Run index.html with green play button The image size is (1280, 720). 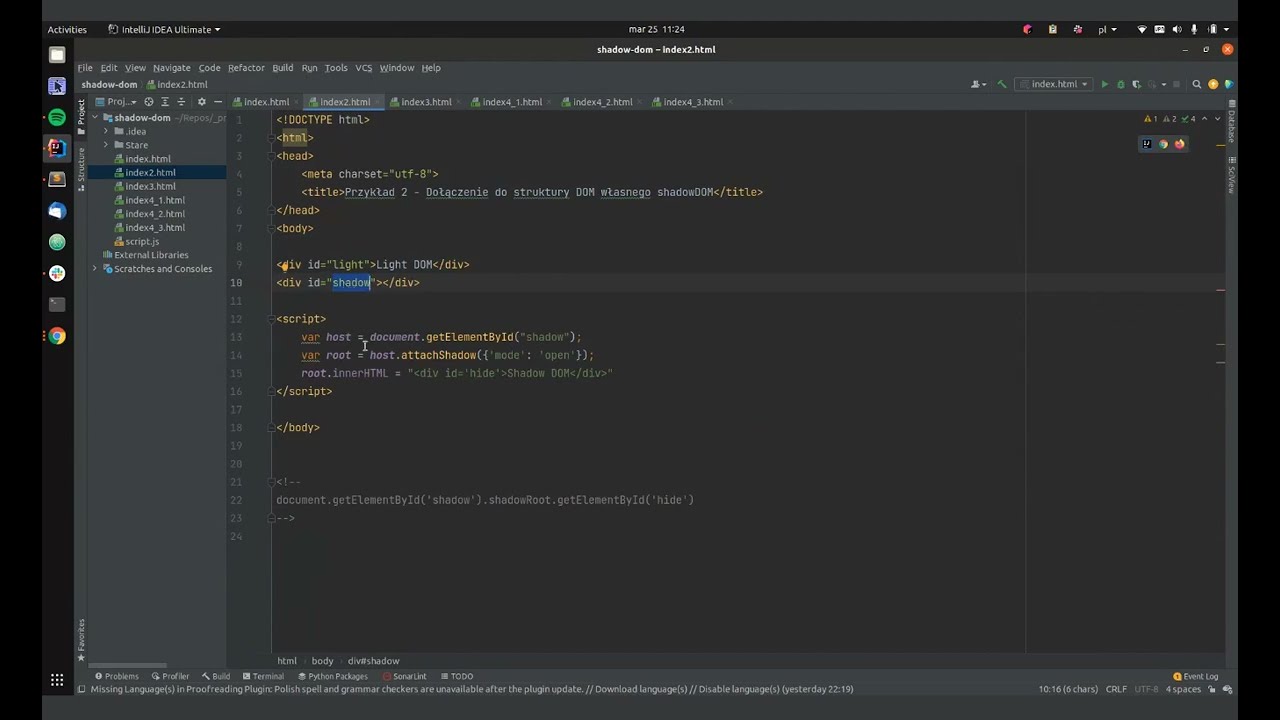1104,84
